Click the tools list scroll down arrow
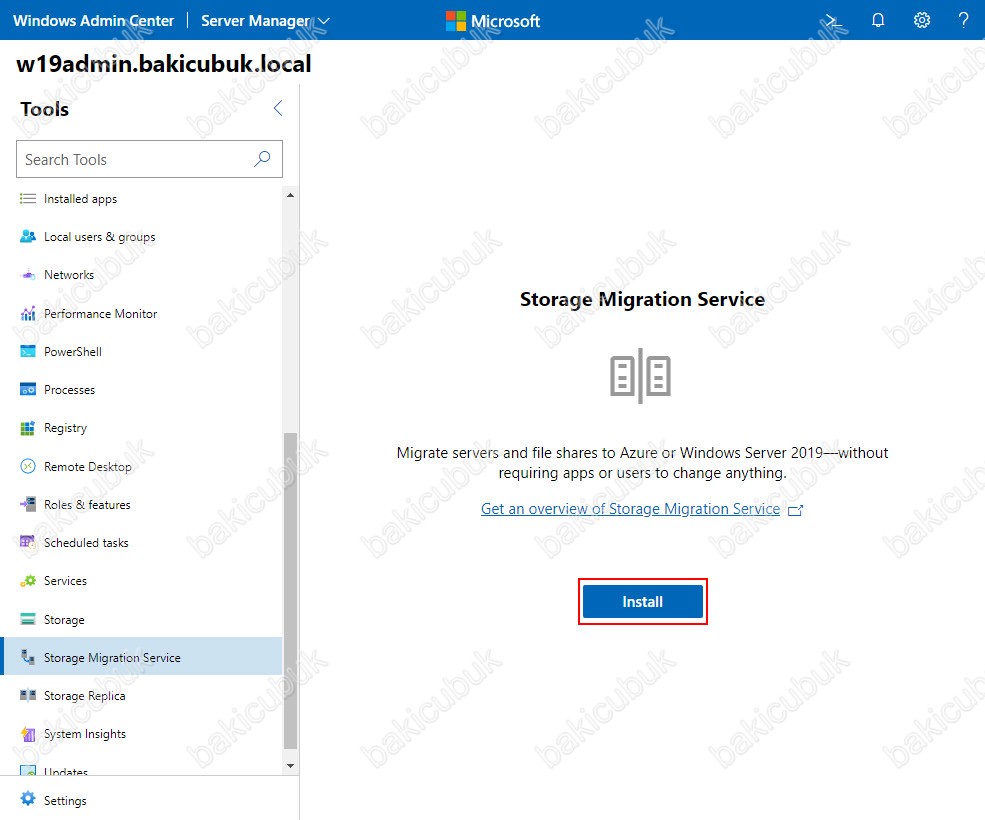The image size is (985, 820). tap(290, 765)
